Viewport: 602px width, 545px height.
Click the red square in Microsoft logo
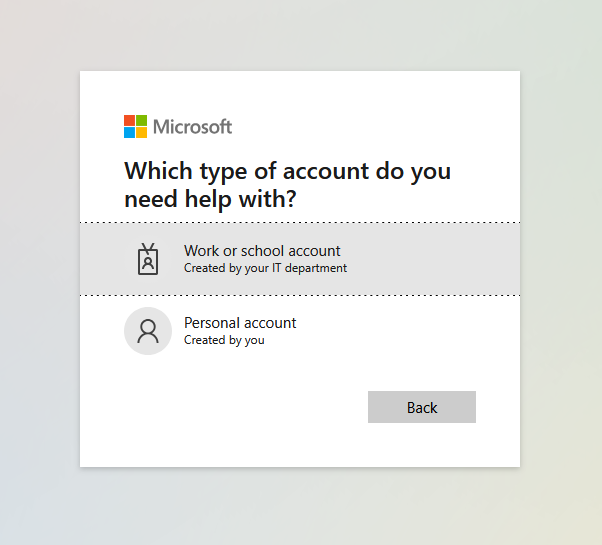tap(129, 121)
